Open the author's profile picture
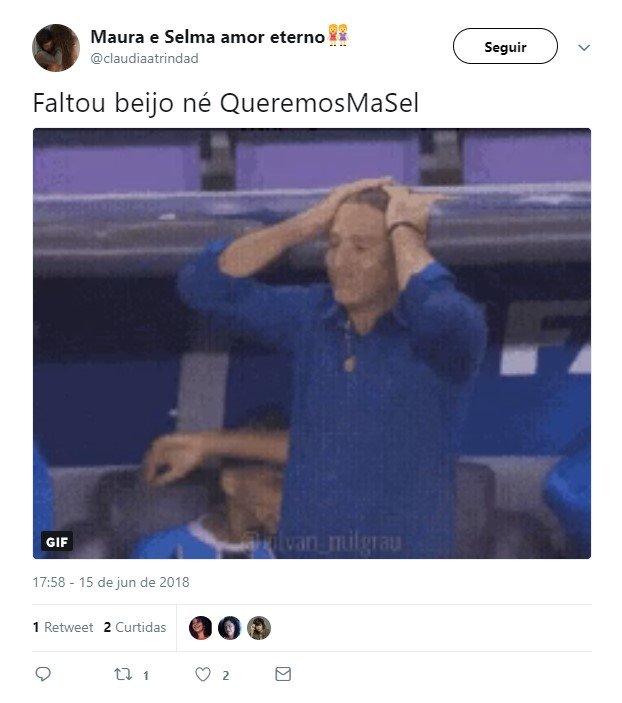 56,48
